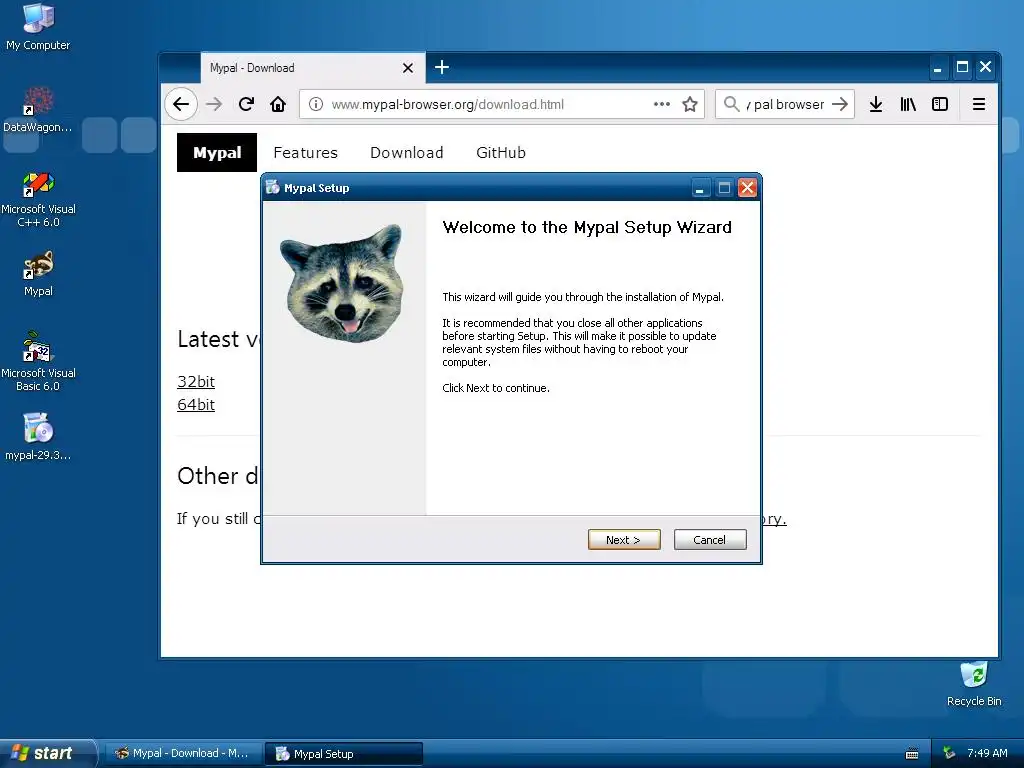Open the Library icon in browser toolbar
The width and height of the screenshot is (1024, 768).
(908, 104)
